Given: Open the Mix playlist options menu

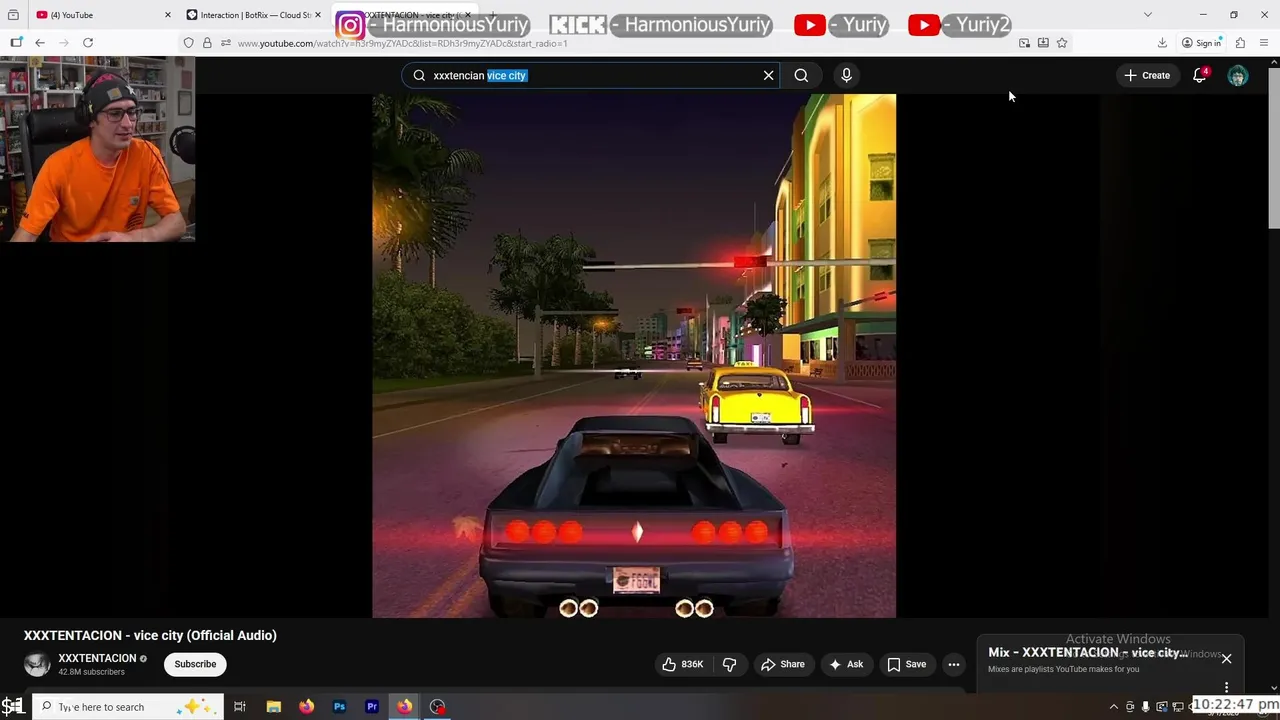Looking at the screenshot, I should coord(1226,687).
